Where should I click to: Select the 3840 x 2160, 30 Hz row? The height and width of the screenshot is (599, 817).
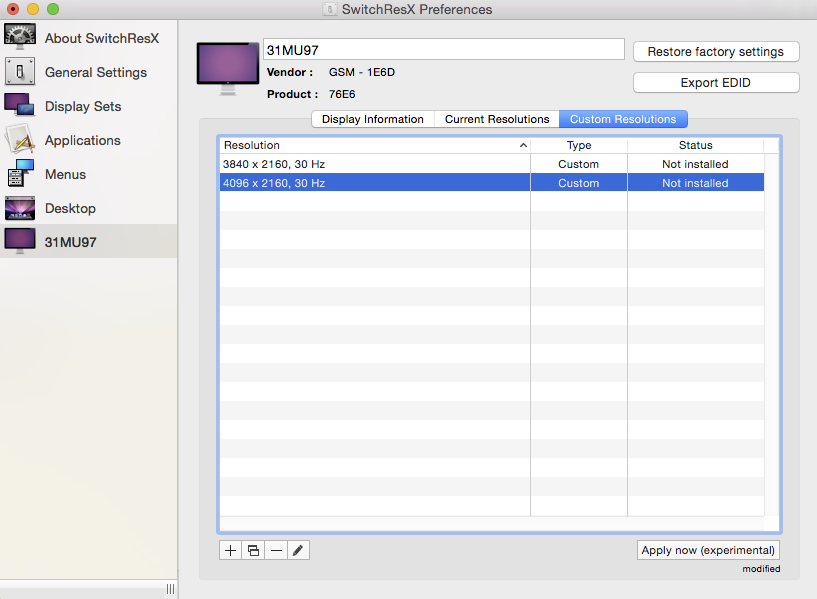pos(492,164)
